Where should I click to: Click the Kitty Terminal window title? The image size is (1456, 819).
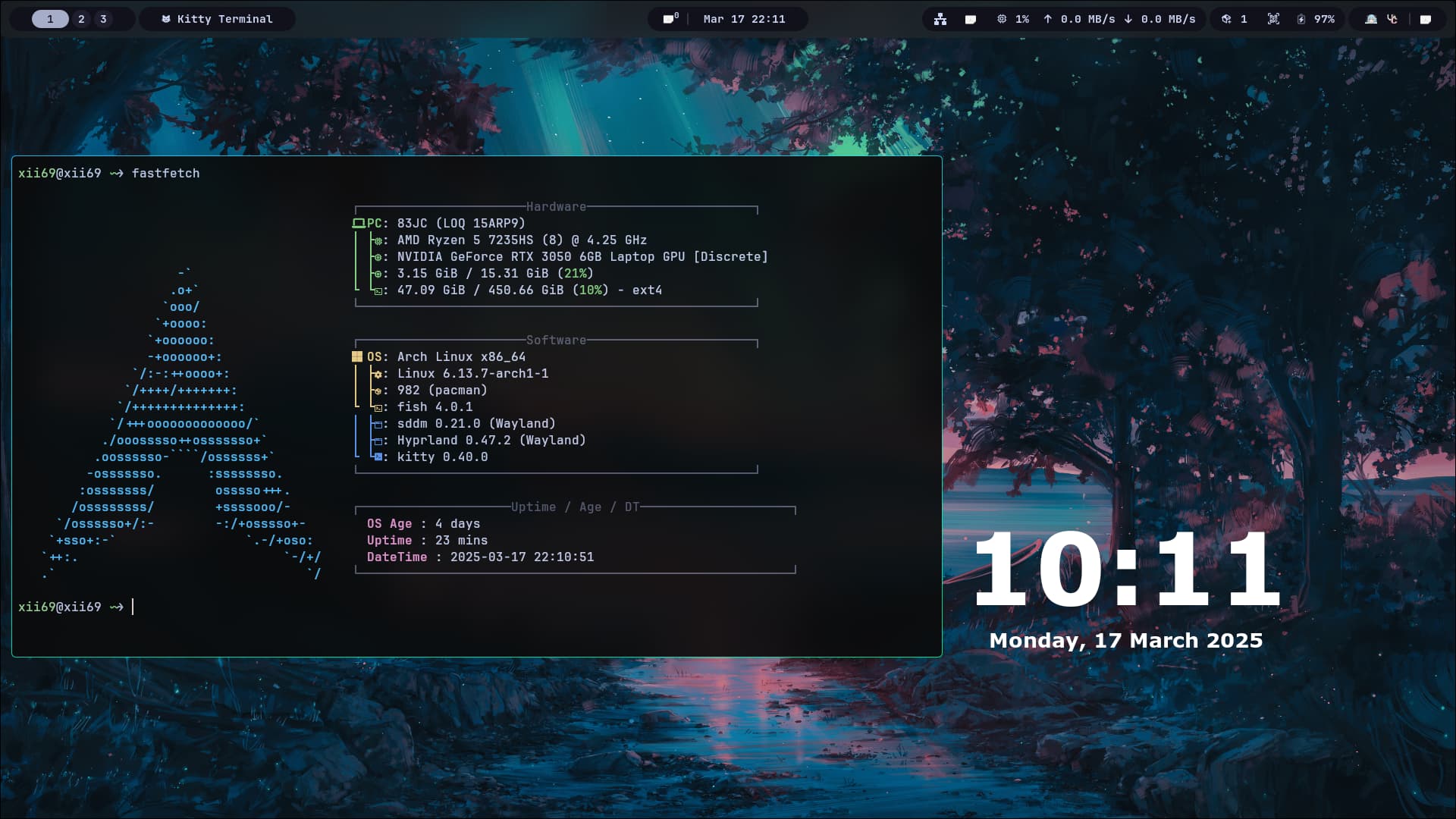click(224, 19)
